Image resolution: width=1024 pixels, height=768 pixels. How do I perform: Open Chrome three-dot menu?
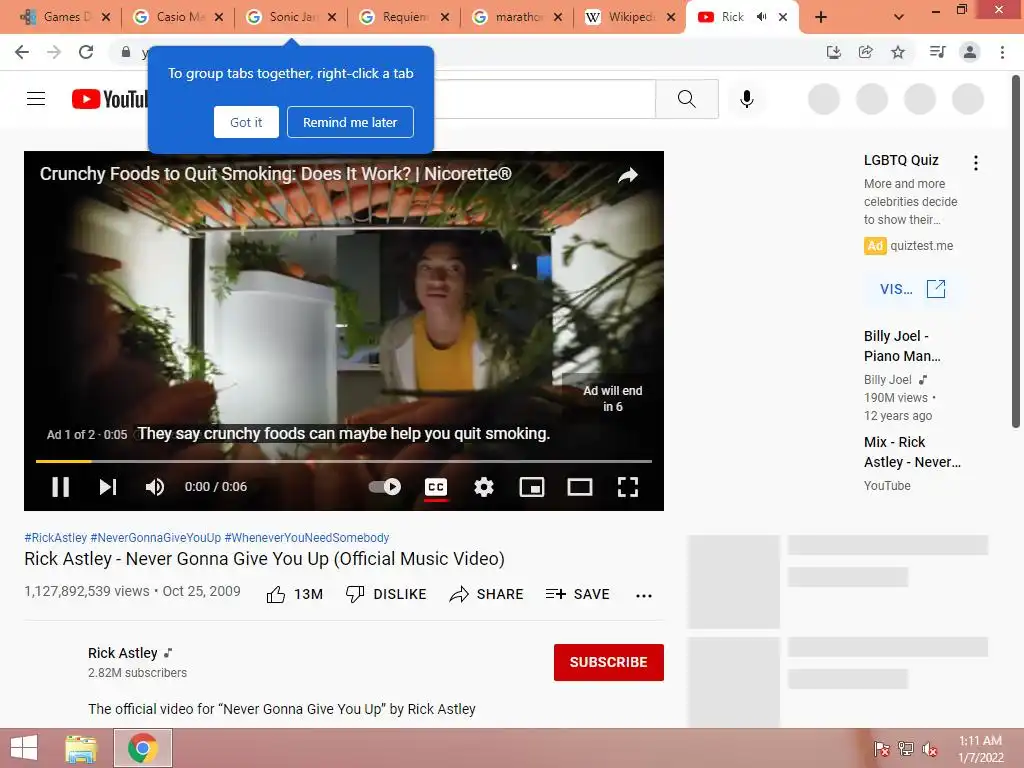tap(1002, 52)
